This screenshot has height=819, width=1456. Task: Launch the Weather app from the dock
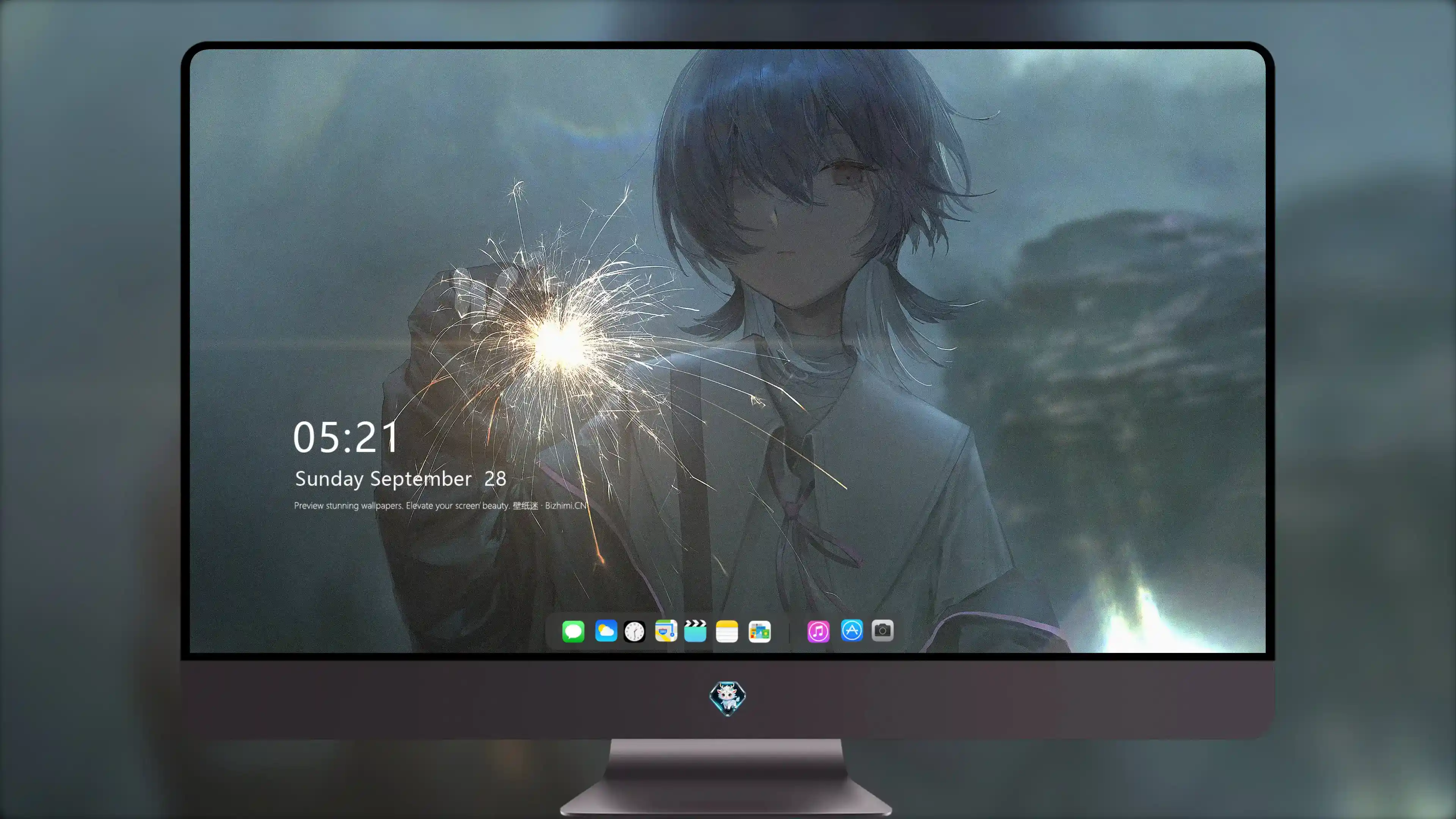pos(606,631)
